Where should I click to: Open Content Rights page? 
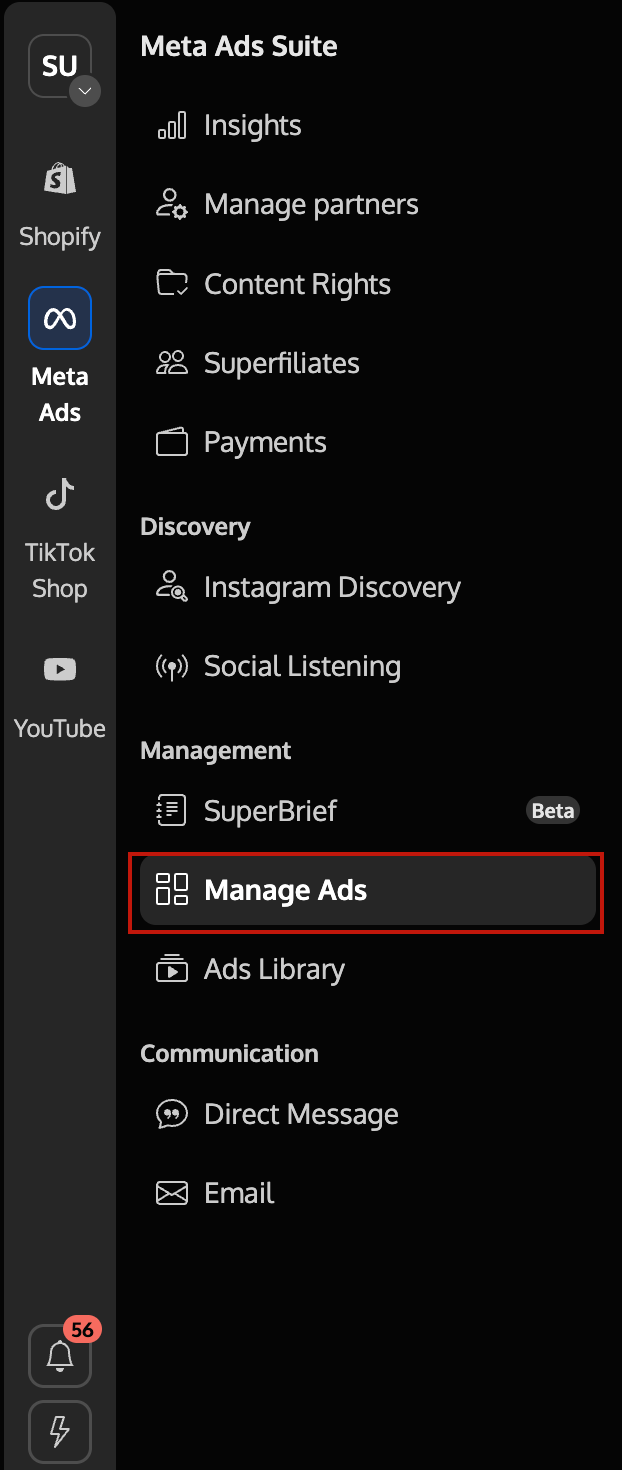[297, 284]
